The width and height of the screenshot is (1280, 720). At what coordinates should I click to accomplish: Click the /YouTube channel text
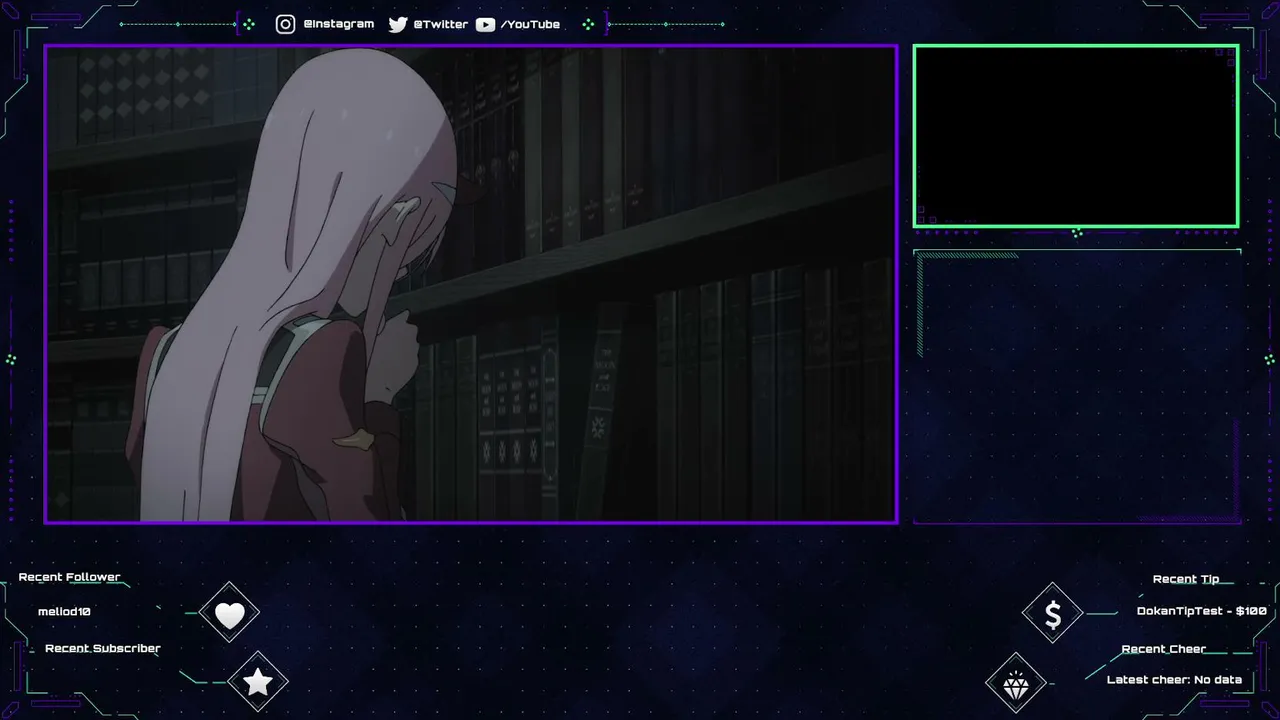tap(530, 24)
